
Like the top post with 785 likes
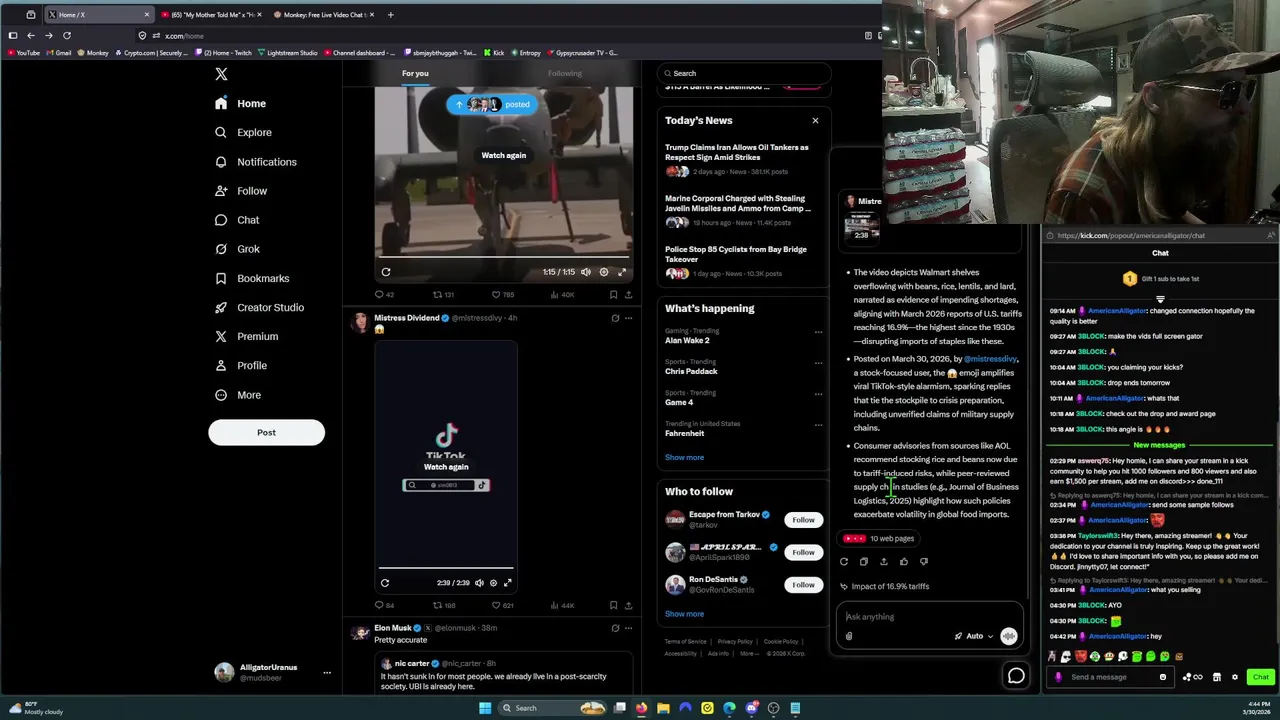496,295
